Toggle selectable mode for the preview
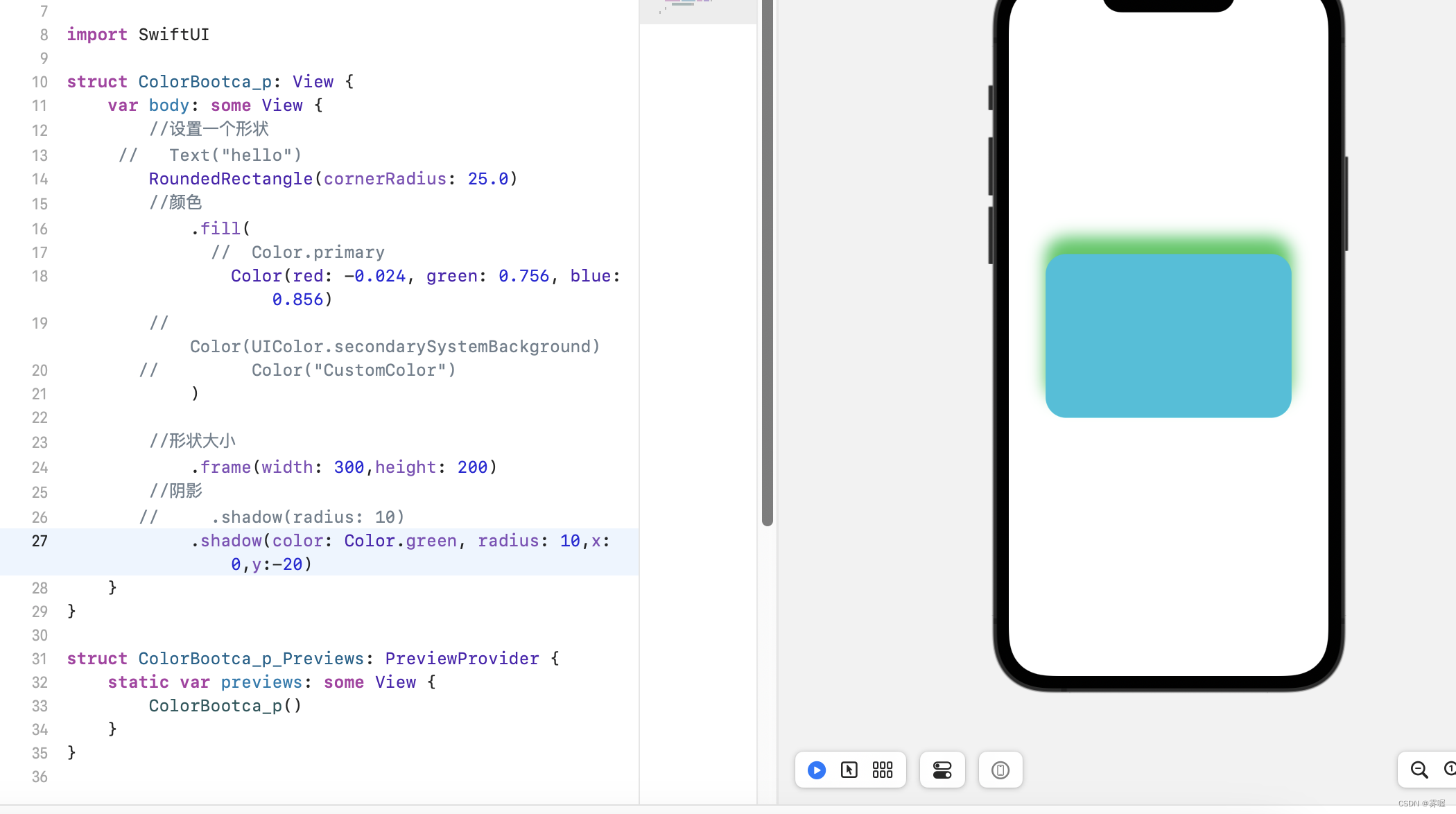1456x814 pixels. pyautogui.click(x=849, y=770)
